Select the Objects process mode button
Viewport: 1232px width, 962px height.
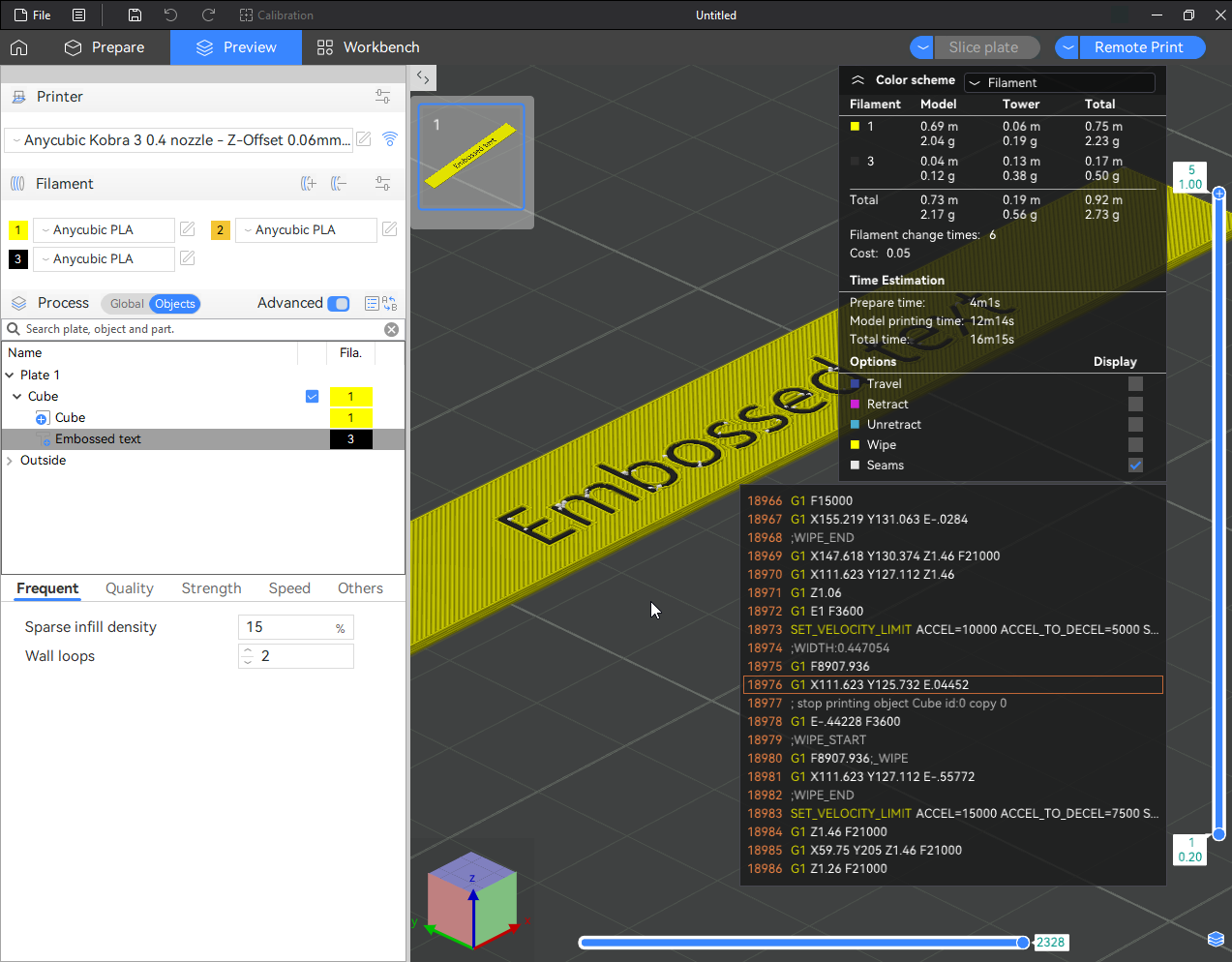pyautogui.click(x=175, y=304)
